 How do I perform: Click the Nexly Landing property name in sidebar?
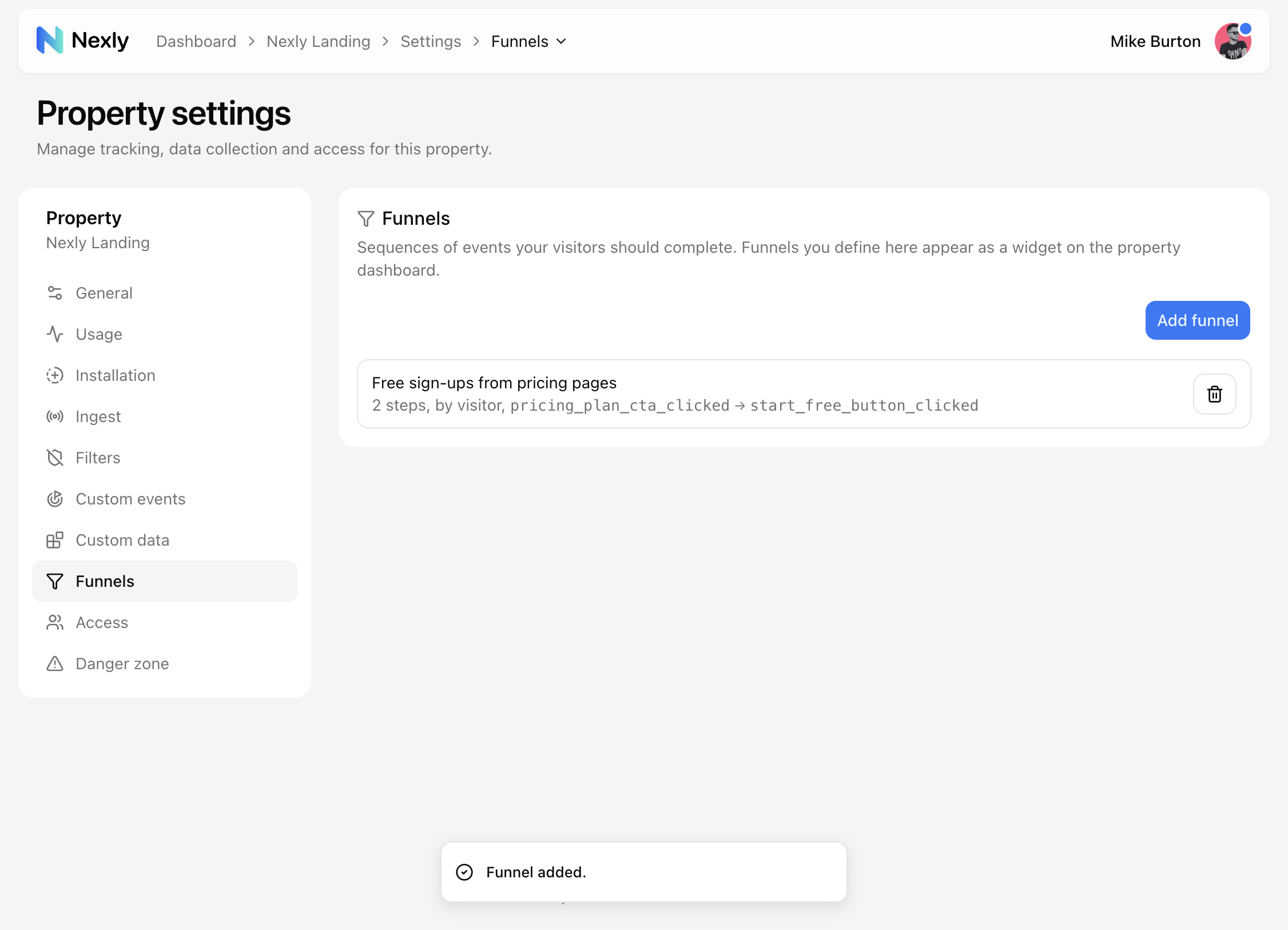coord(98,243)
